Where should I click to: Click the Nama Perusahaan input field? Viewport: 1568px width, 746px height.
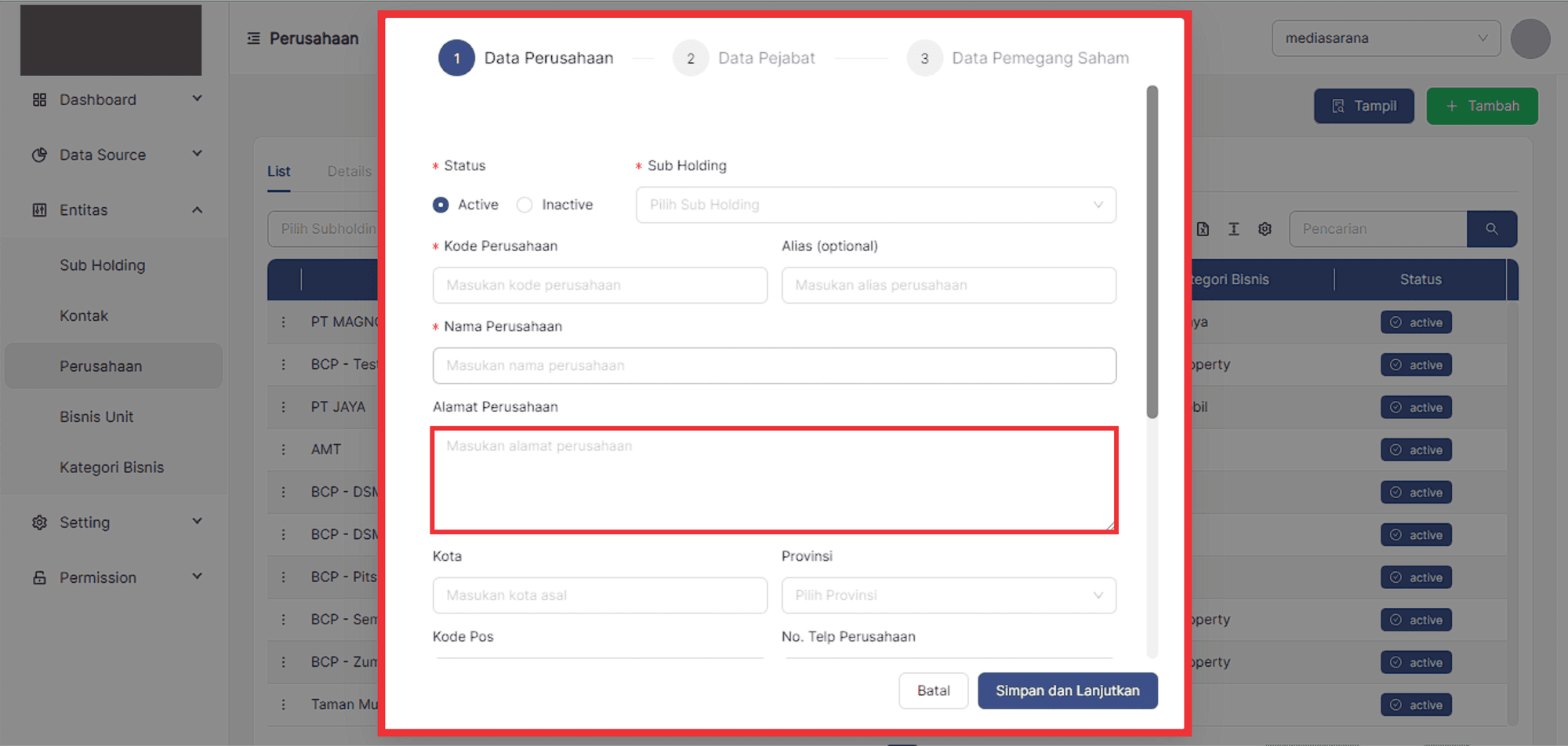[774, 366]
